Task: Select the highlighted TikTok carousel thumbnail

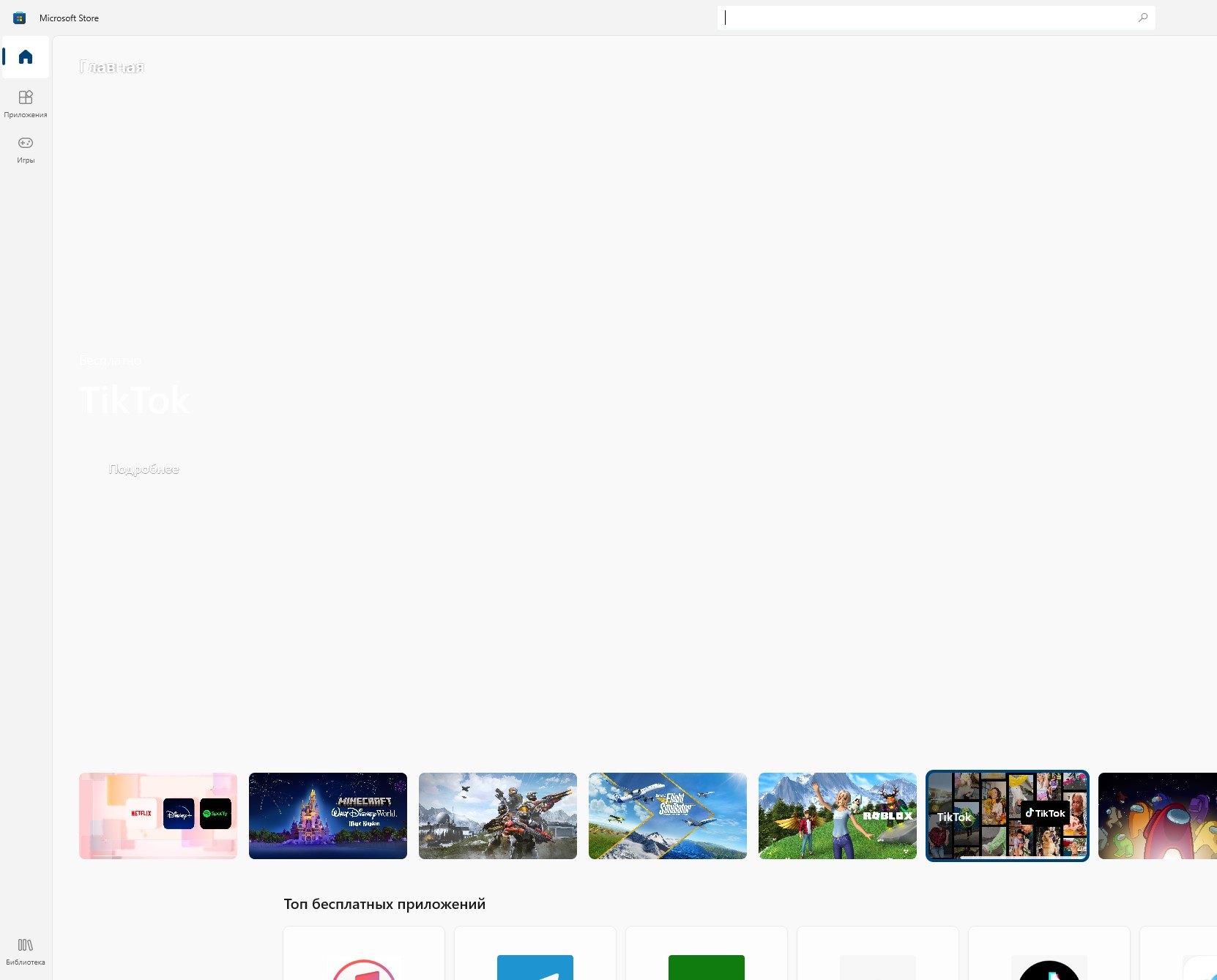Action: [x=1008, y=816]
